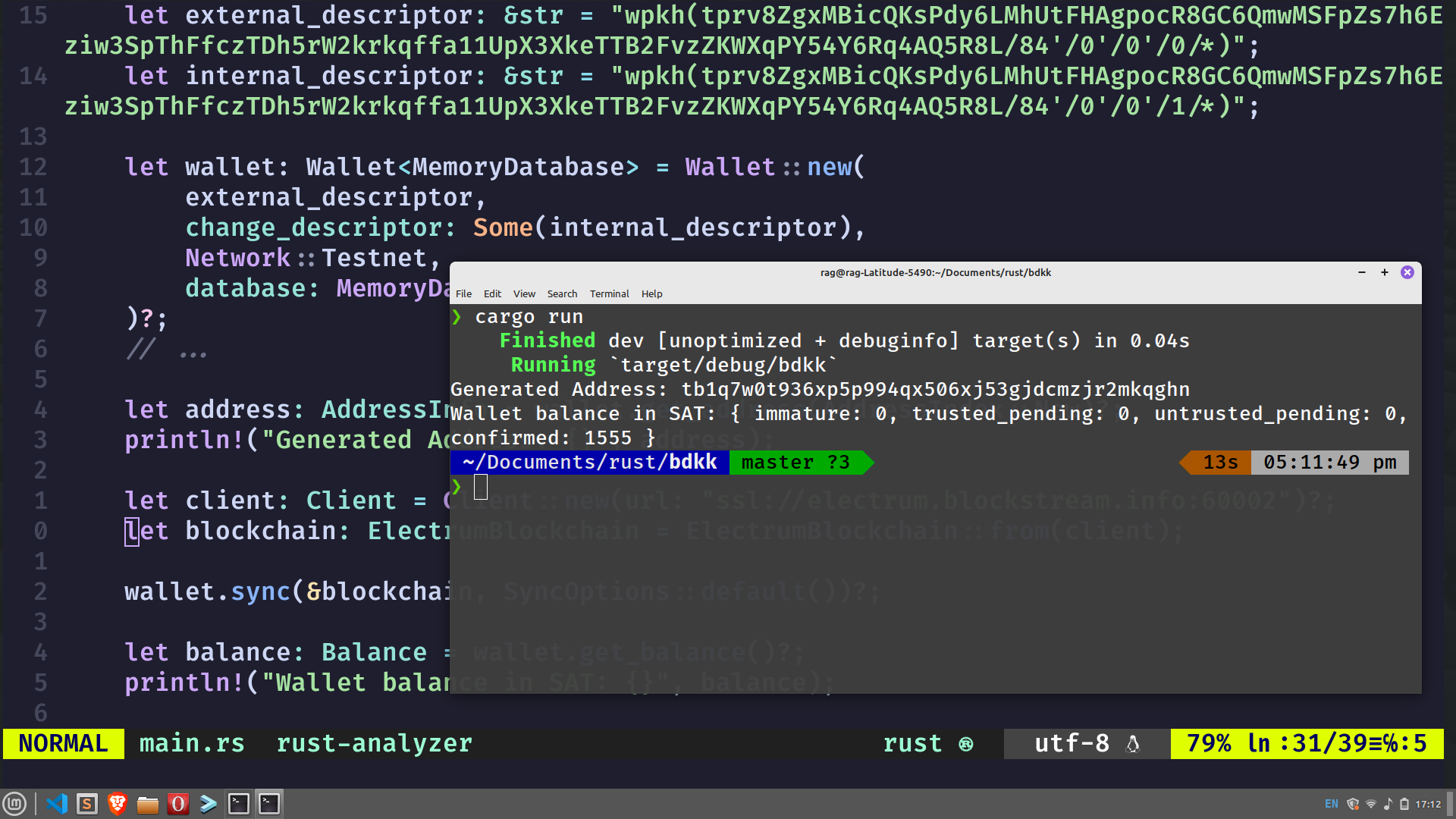
Task: Click the Wi-Fi icon in the system tray
Action: (x=1371, y=804)
